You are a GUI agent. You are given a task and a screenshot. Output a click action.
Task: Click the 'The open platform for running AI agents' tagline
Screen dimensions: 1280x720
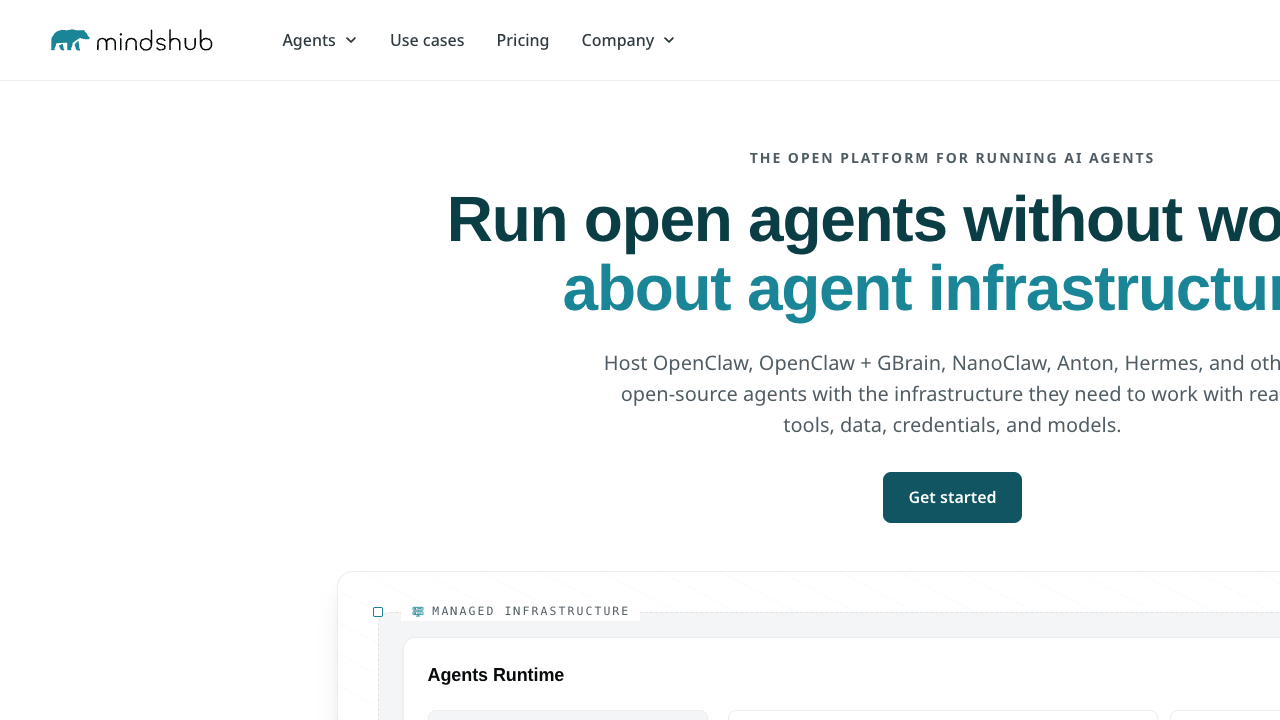pos(952,158)
